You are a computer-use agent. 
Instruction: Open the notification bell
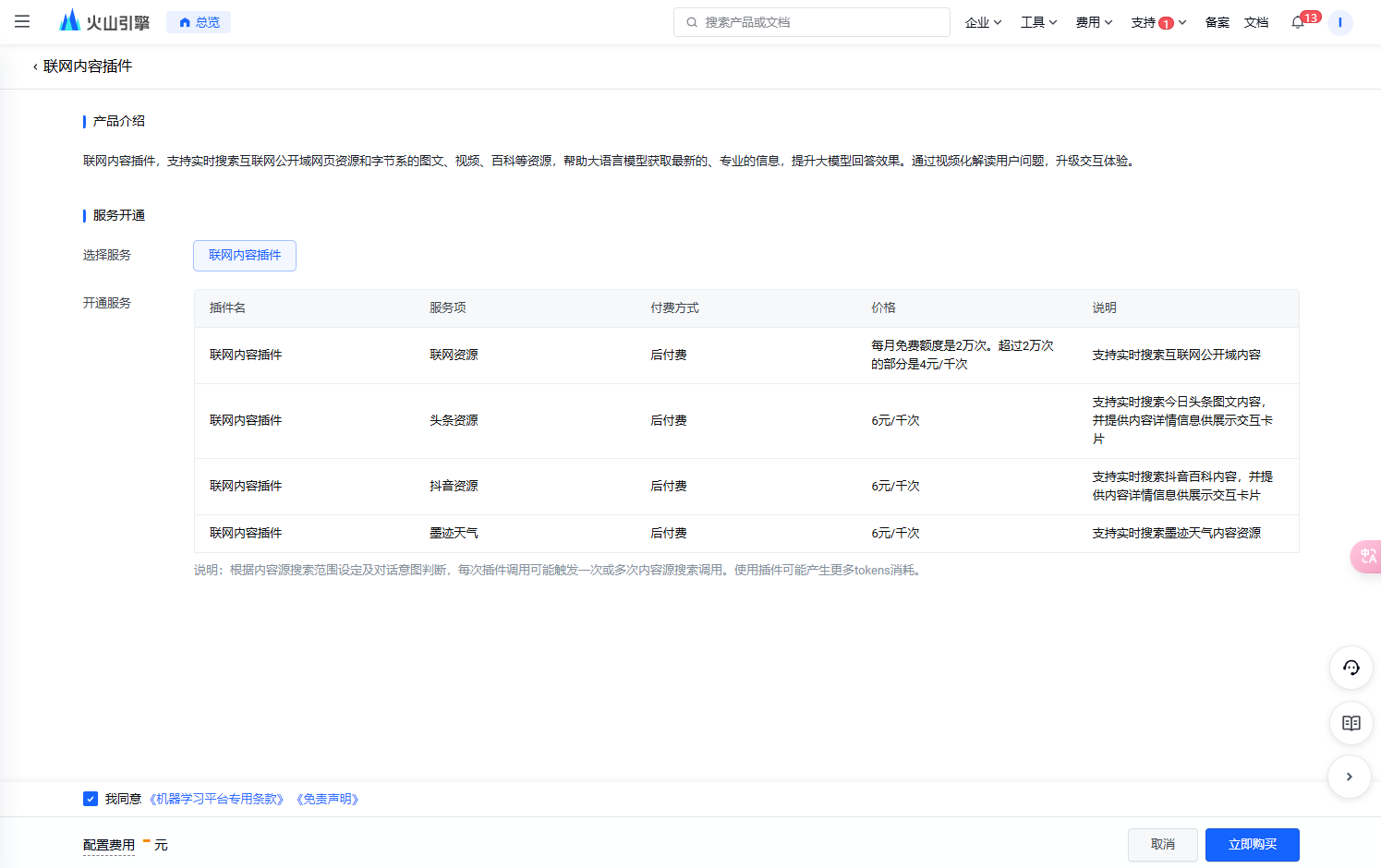tap(1298, 22)
